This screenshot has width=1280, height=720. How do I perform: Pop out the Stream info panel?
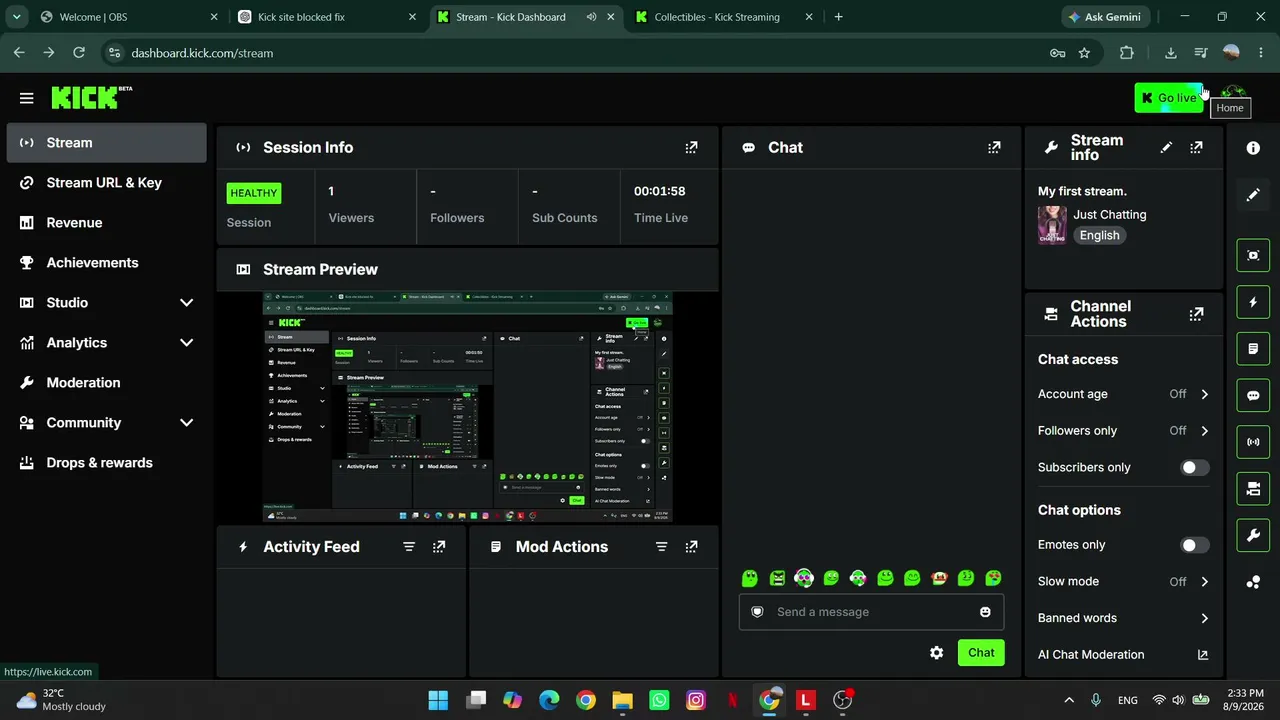click(x=1196, y=147)
